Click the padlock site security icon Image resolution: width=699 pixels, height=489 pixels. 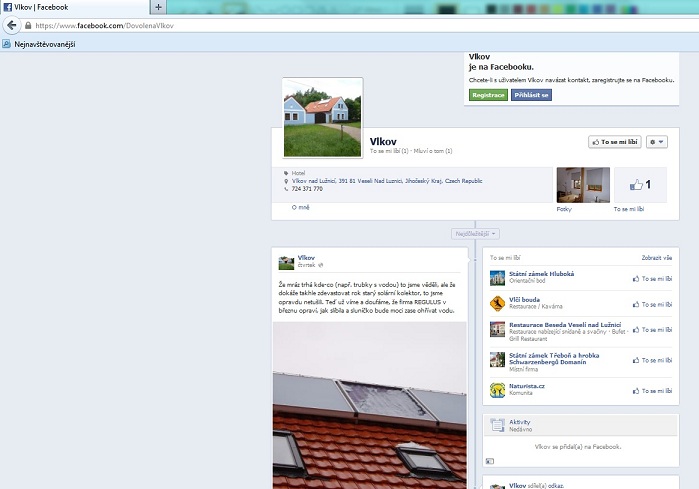28,25
